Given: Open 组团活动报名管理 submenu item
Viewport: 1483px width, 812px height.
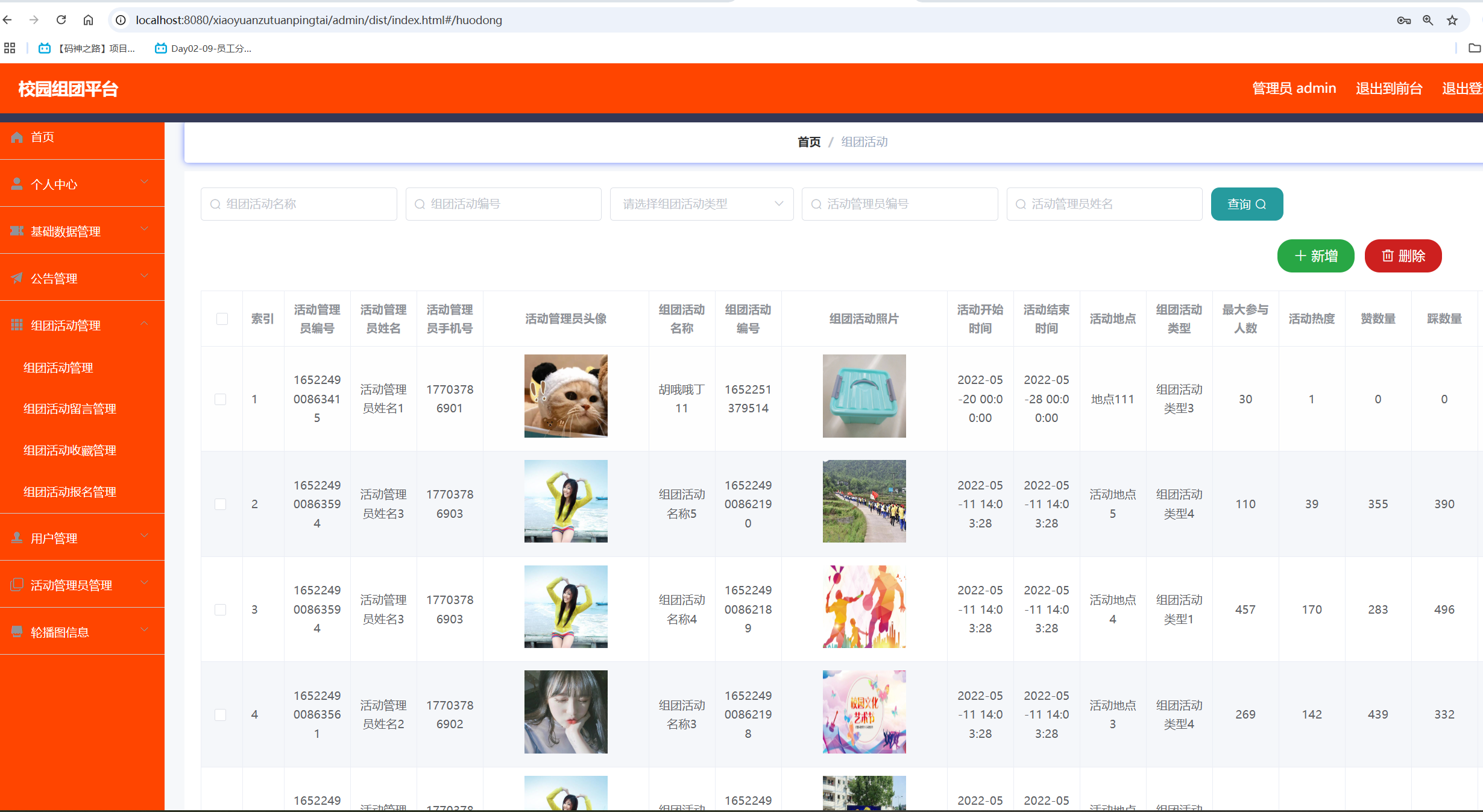Looking at the screenshot, I should click(69, 492).
